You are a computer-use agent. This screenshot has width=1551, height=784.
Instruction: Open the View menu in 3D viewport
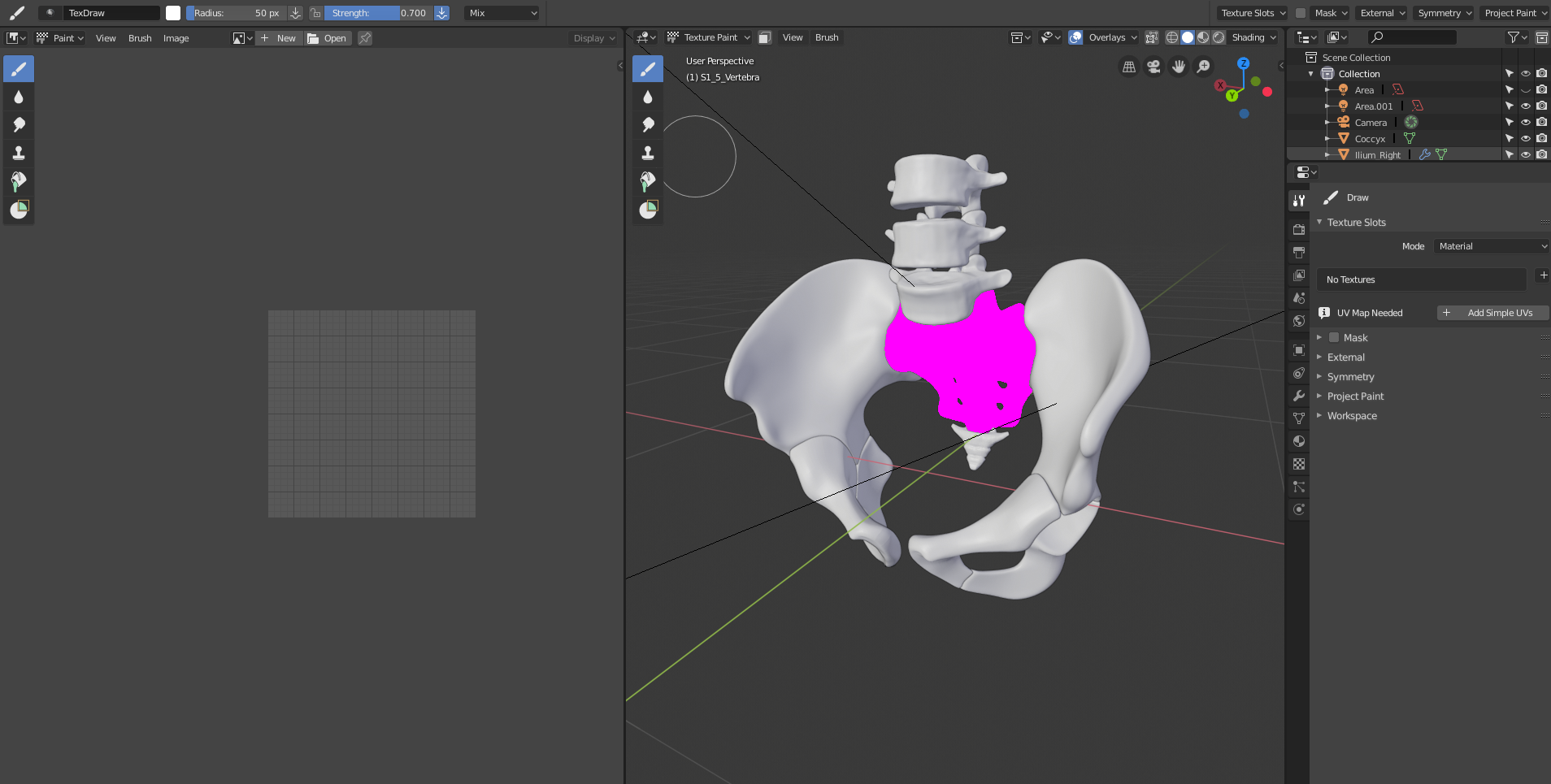793,37
